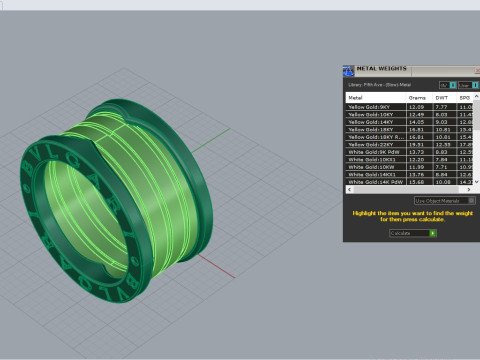Click the 12.09 grams value
The image size is (480, 360).
[x=416, y=107]
